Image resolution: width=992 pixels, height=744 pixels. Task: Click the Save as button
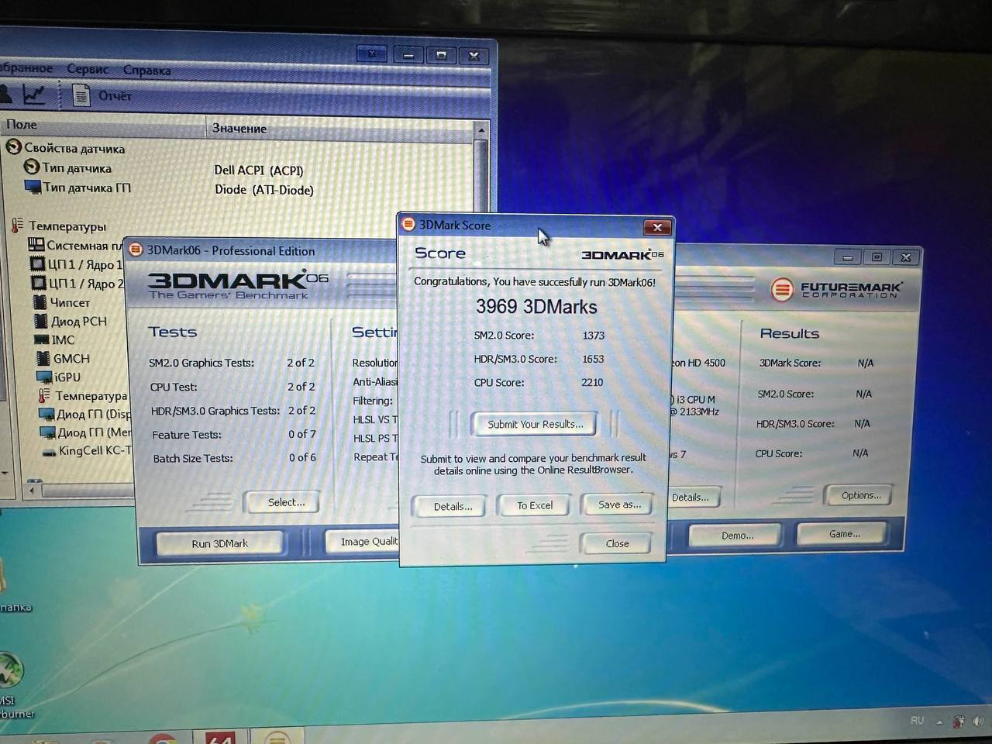click(x=619, y=504)
